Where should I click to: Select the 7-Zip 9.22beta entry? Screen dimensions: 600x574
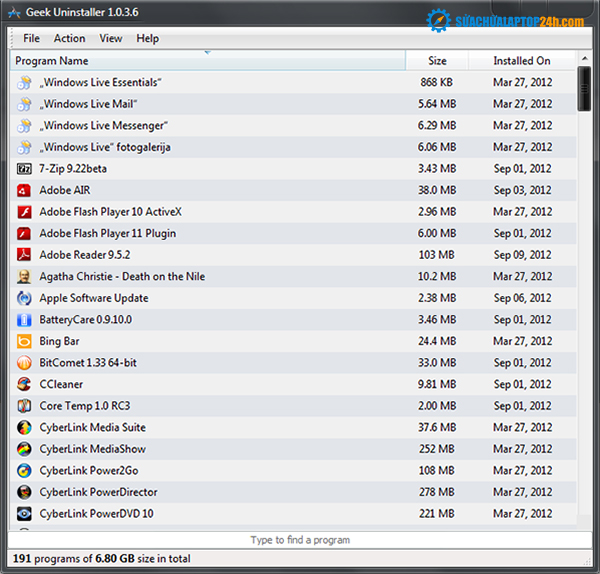73,169
